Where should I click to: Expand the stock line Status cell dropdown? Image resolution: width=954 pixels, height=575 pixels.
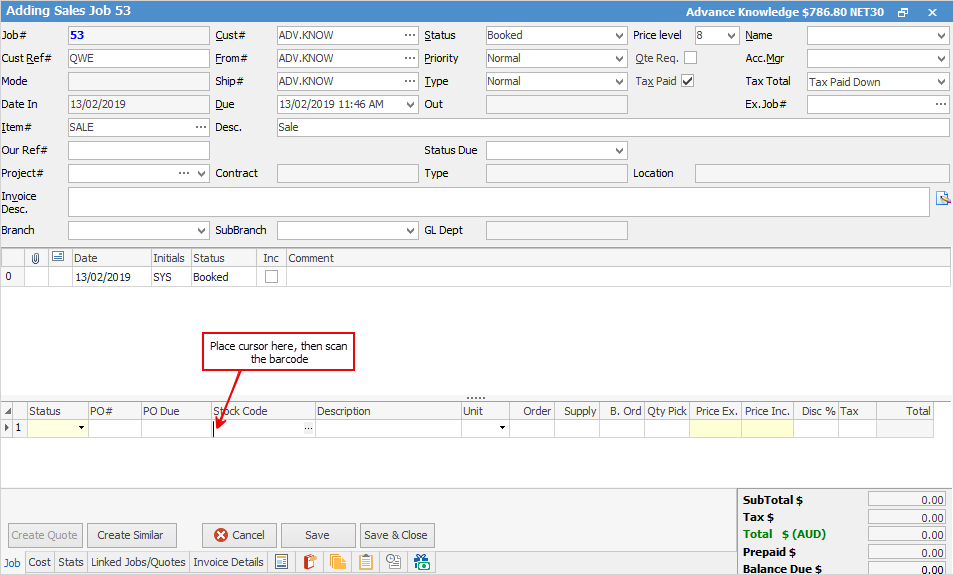point(81,428)
